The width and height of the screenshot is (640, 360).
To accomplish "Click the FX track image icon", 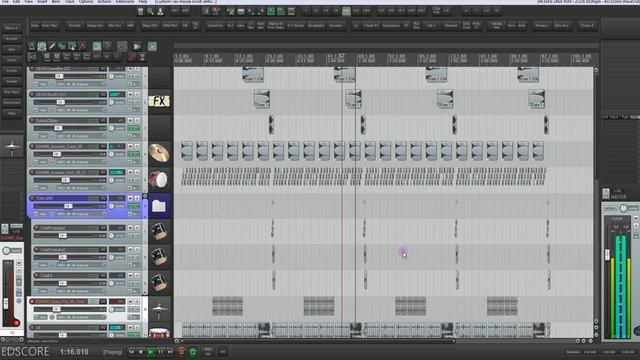I will [159, 101].
